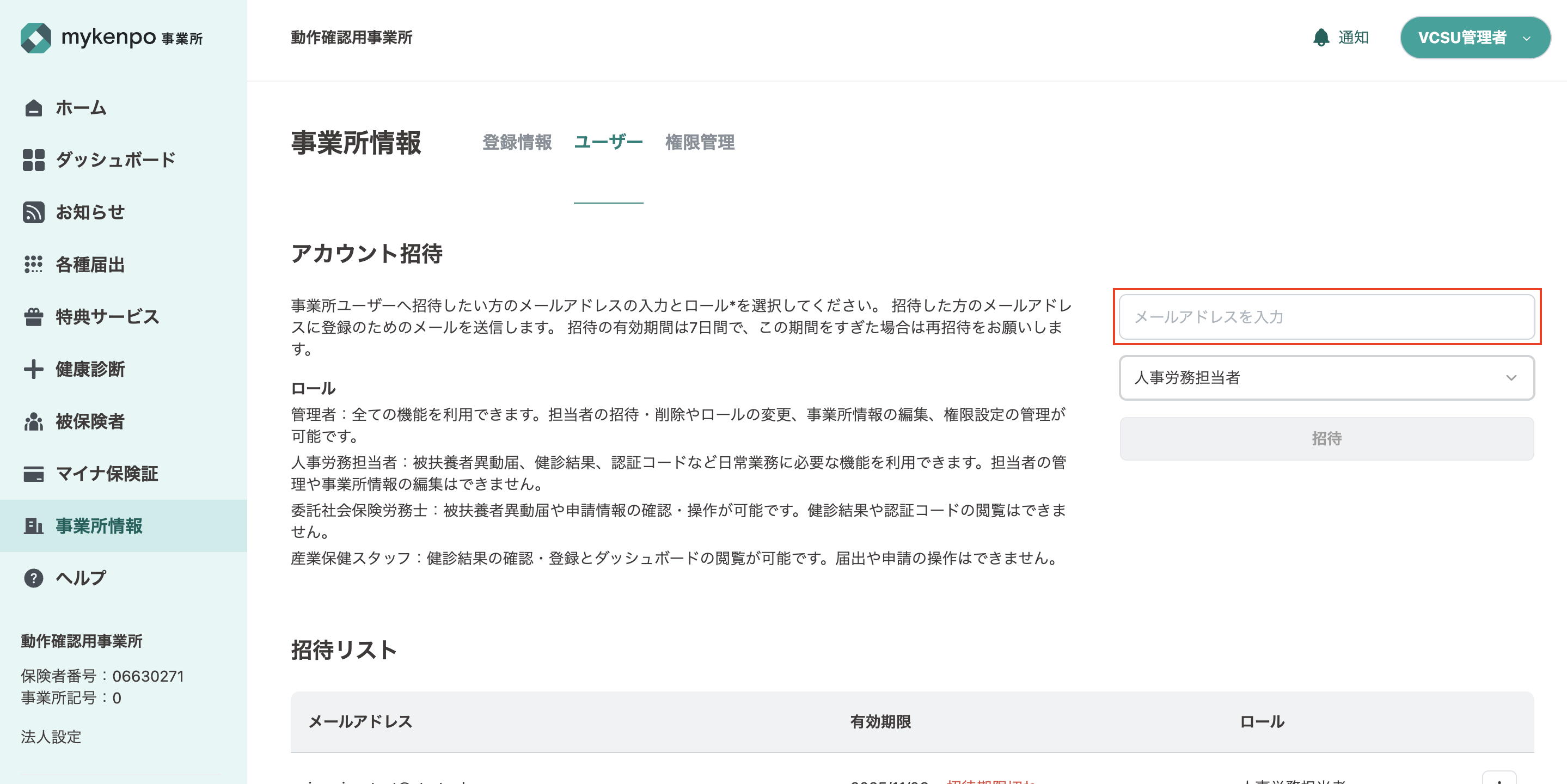Switch to the 権限管理 tab
Viewport: 1567px width, 784px height.
pos(700,142)
